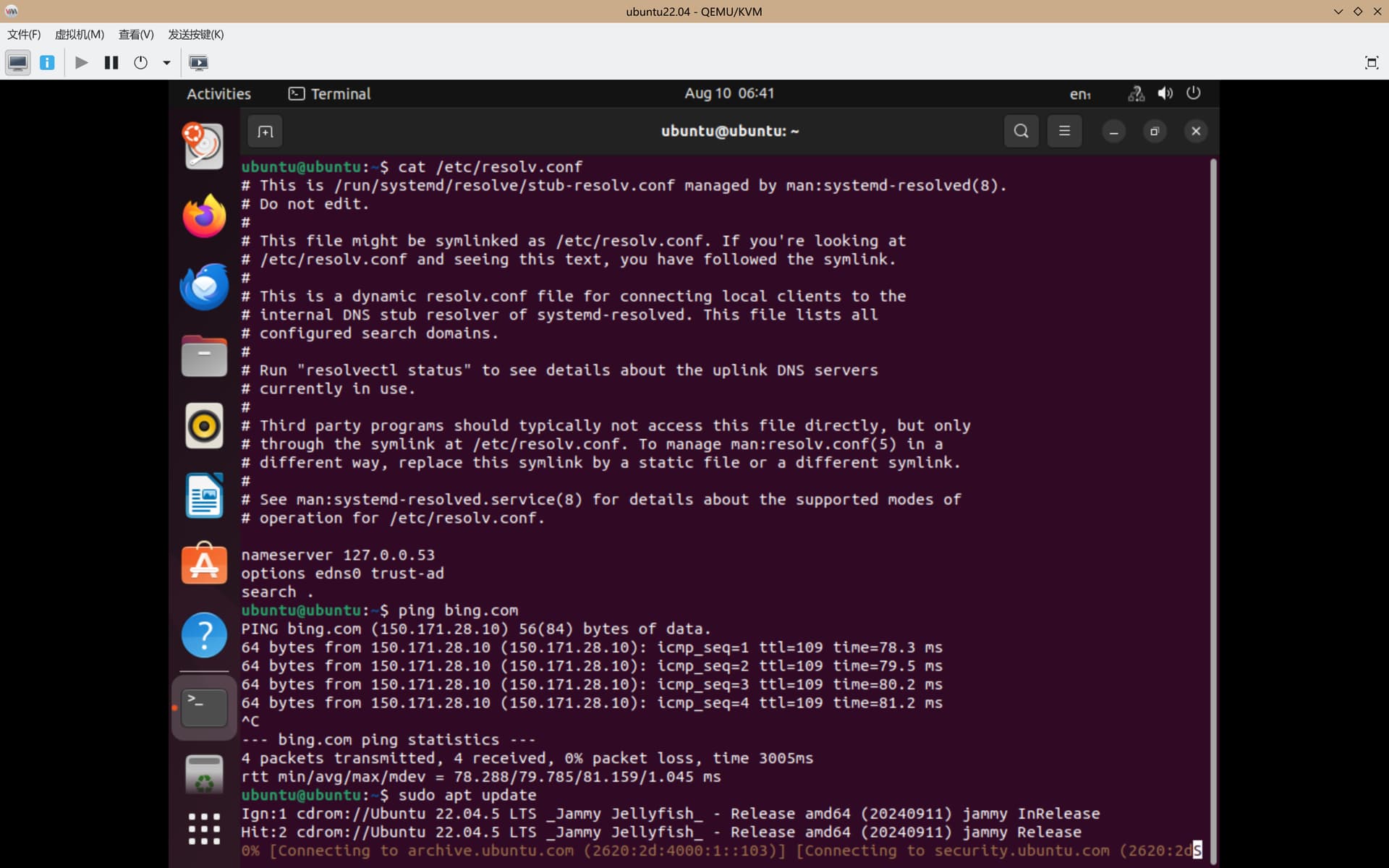Image resolution: width=1389 pixels, height=868 pixels.
Task: Expand the shutdown options dropdown arrow
Action: pyautogui.click(x=166, y=63)
